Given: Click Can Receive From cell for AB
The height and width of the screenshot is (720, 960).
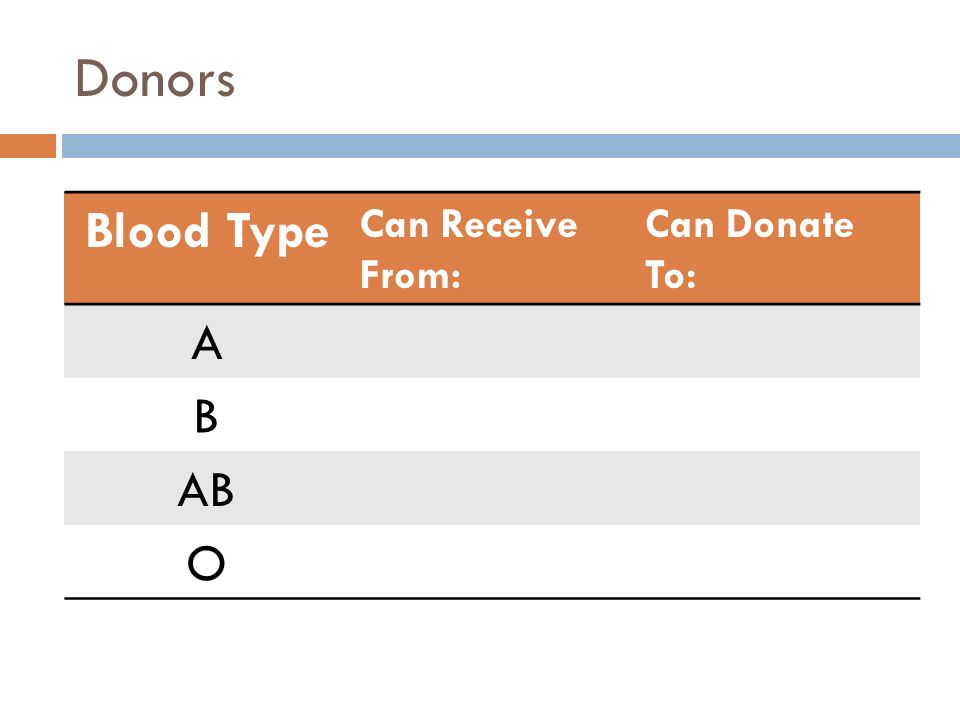Looking at the screenshot, I should (492, 489).
